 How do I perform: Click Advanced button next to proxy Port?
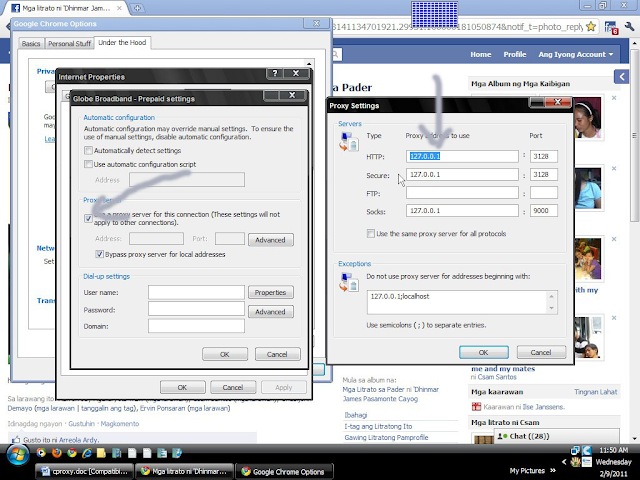click(x=270, y=240)
